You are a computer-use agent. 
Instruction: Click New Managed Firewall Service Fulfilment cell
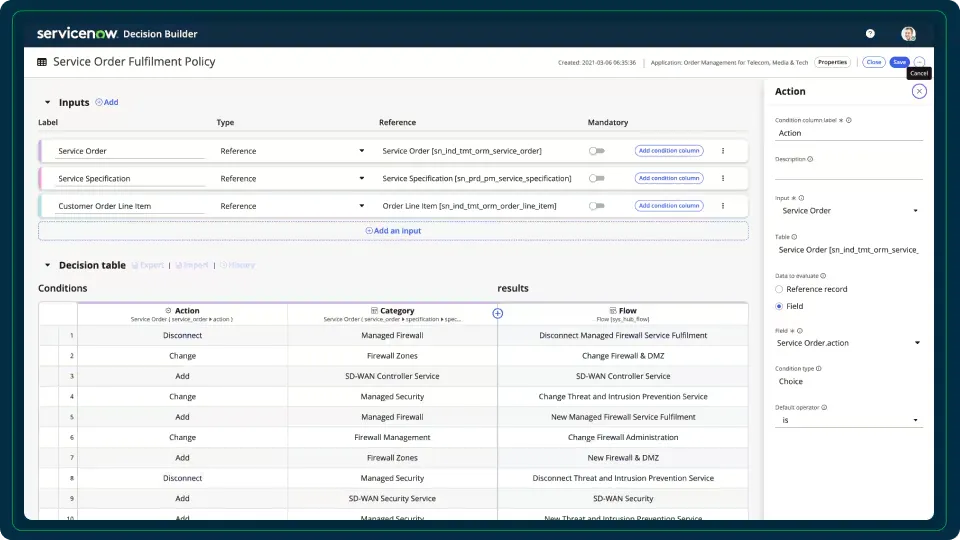[623, 417]
